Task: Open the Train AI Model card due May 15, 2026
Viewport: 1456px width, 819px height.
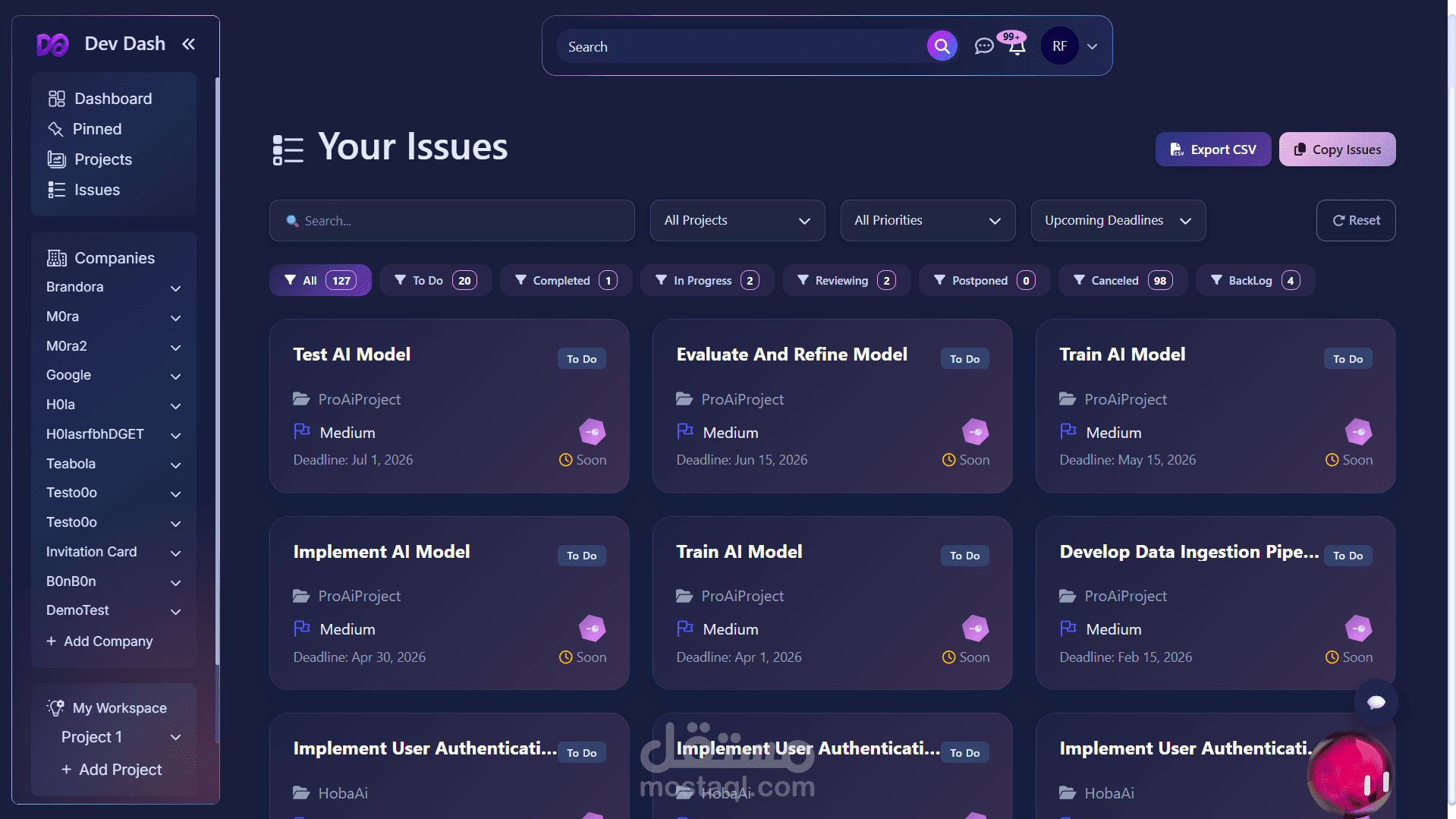Action: 1215,406
